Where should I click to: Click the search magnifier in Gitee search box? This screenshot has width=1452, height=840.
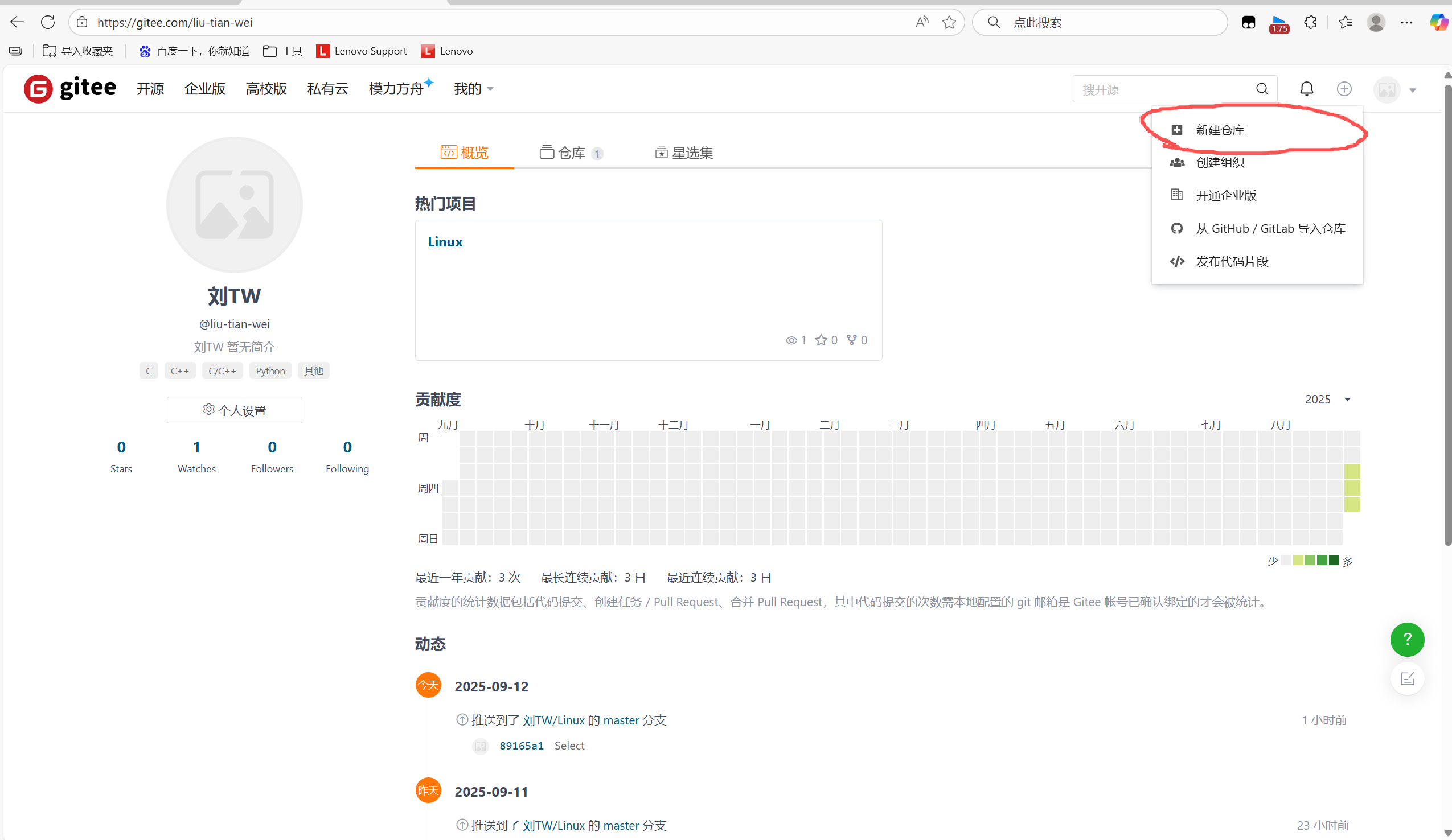[1262, 89]
